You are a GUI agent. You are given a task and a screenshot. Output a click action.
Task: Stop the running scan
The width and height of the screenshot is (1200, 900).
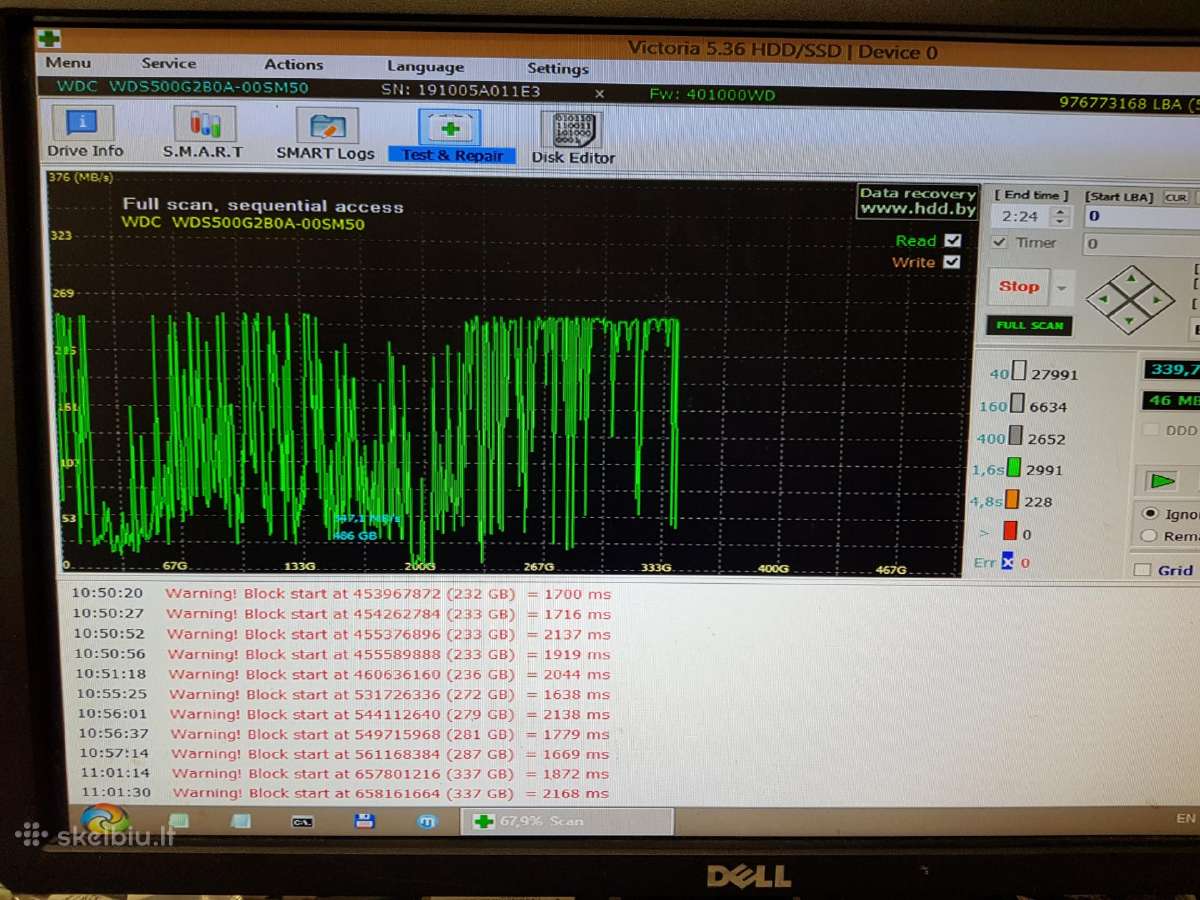point(1019,287)
